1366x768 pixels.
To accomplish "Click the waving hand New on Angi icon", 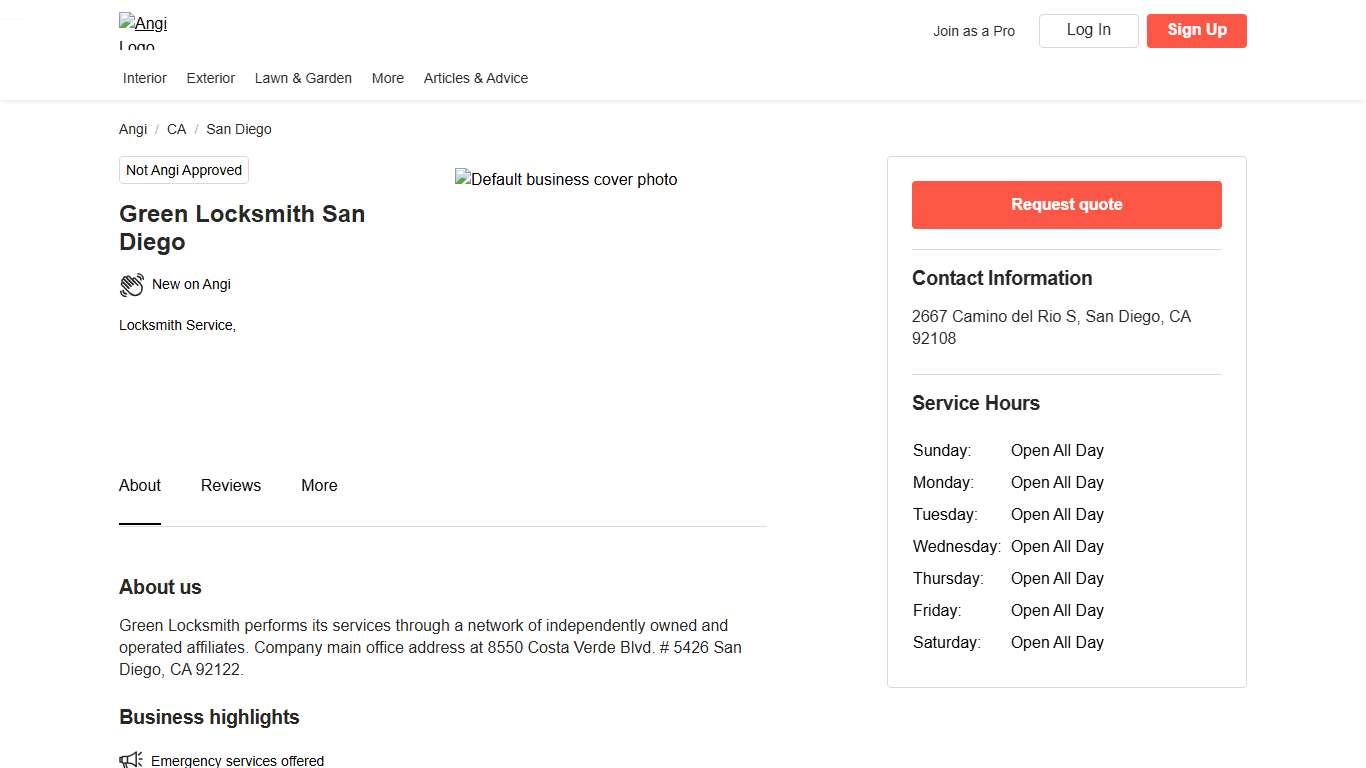I will [132, 285].
